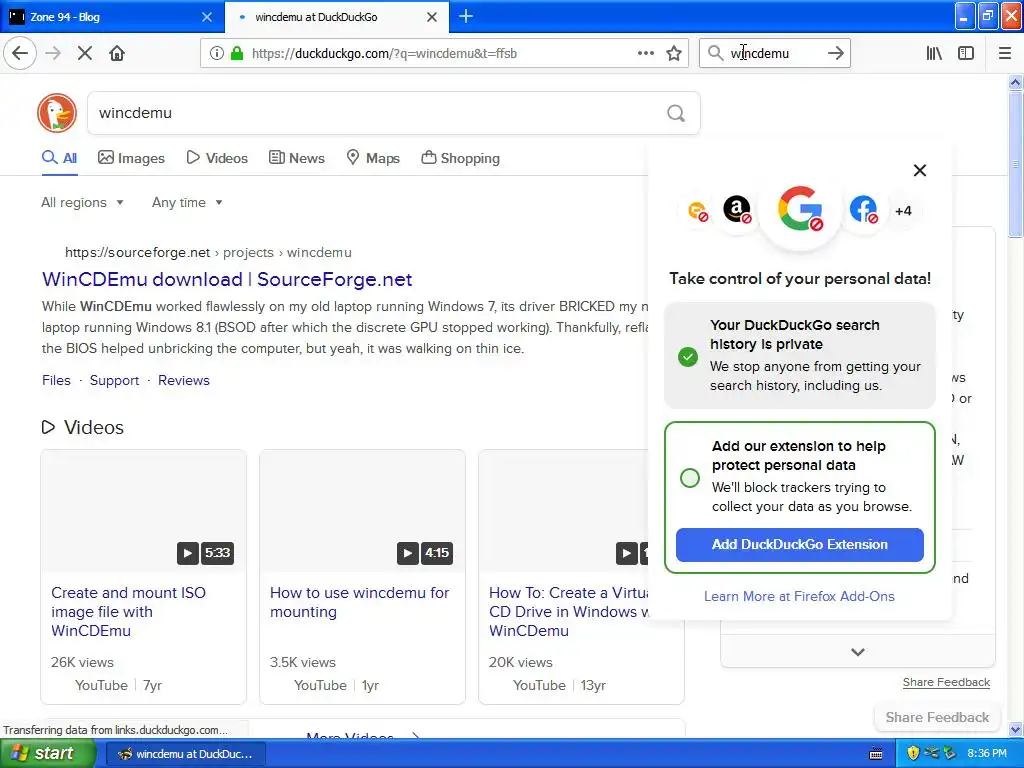Click the security shield tray icon

(912, 754)
